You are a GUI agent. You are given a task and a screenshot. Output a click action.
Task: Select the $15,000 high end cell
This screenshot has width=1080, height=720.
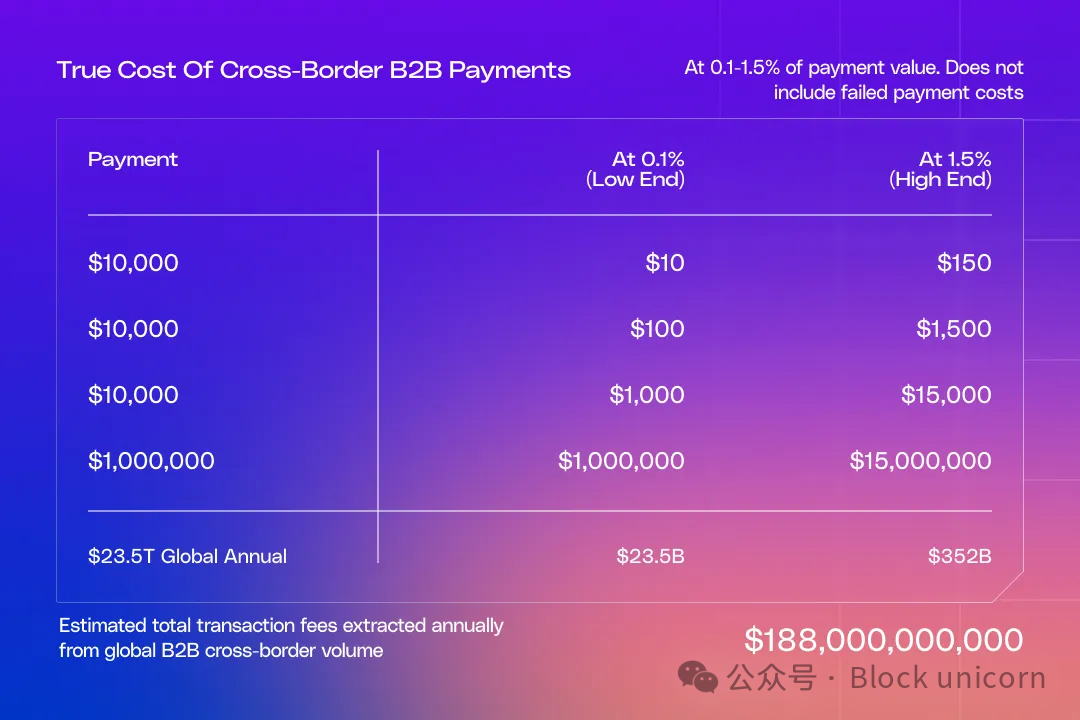tap(946, 395)
